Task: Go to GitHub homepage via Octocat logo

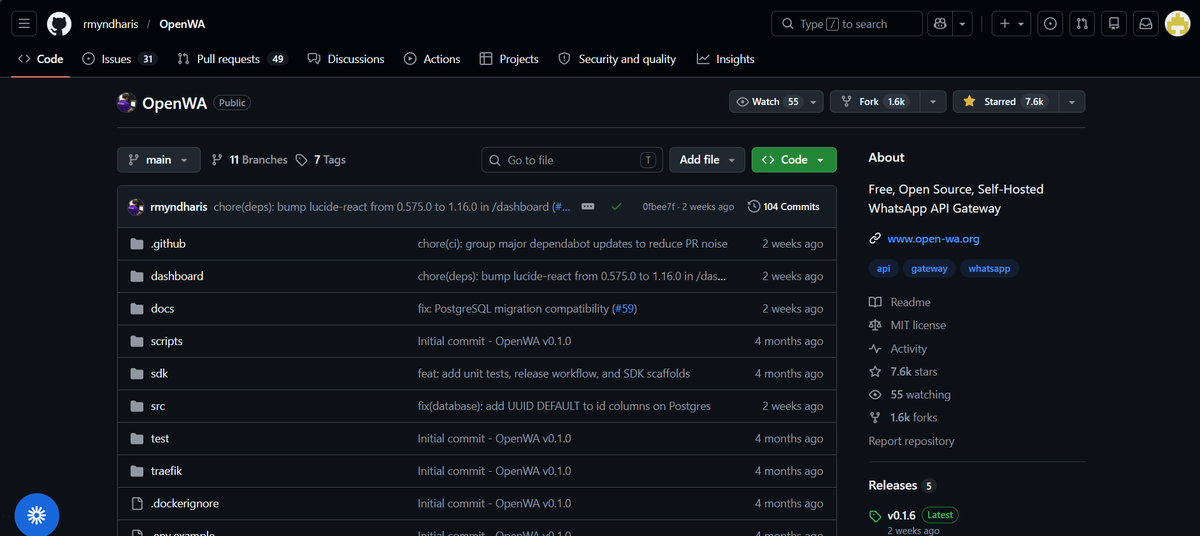Action: pos(59,24)
